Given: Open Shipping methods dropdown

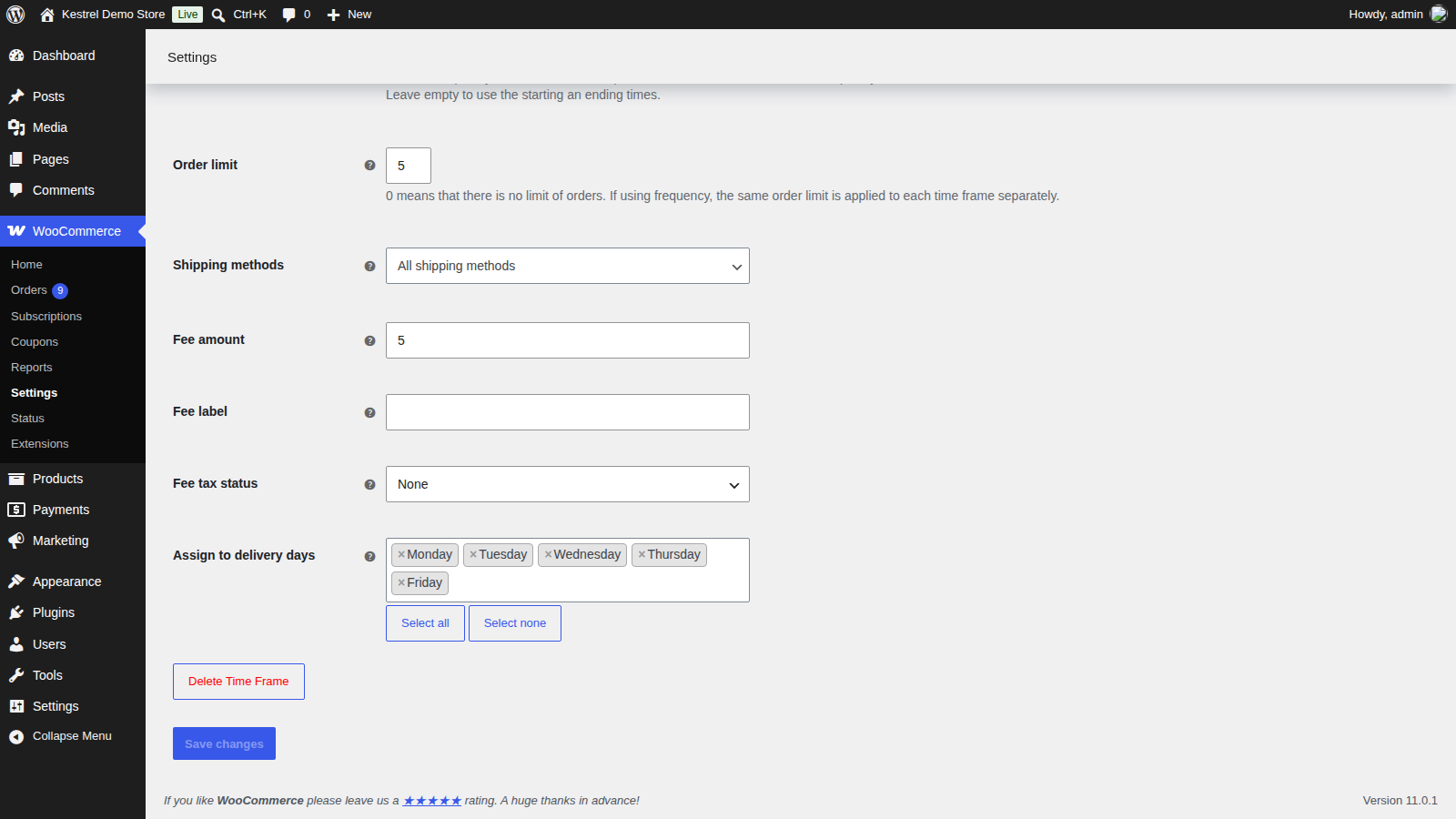Looking at the screenshot, I should (568, 266).
